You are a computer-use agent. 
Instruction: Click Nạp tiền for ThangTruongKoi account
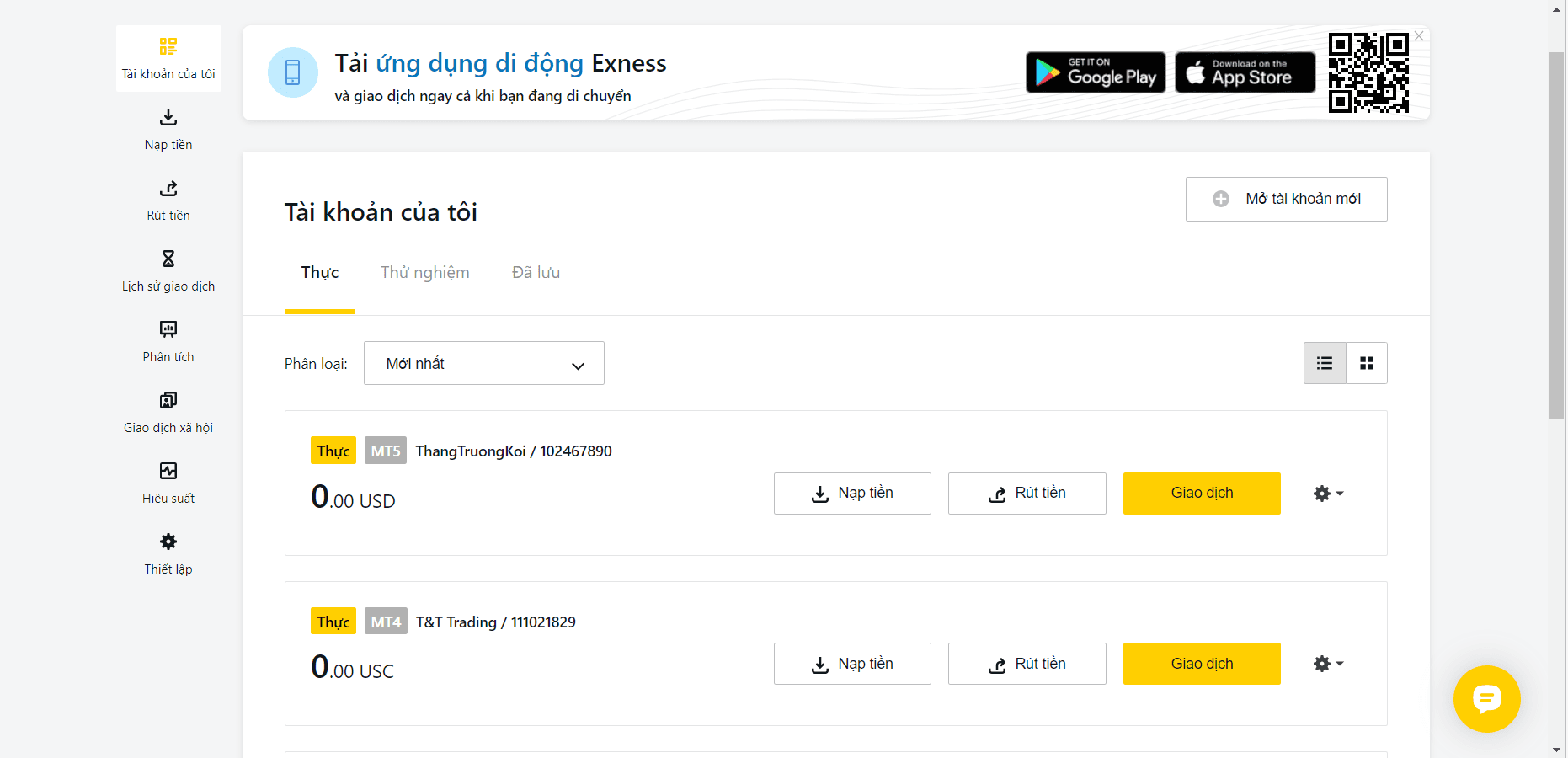click(852, 494)
